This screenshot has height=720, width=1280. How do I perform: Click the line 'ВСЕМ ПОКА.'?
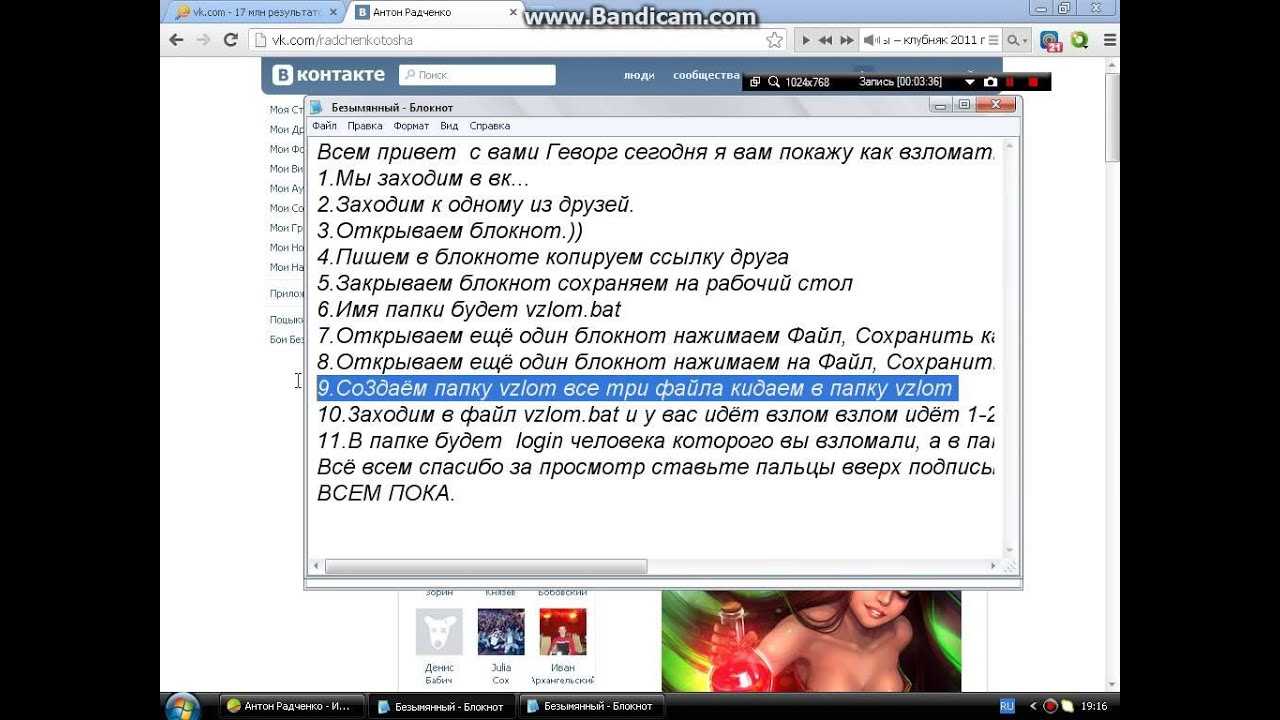(386, 493)
